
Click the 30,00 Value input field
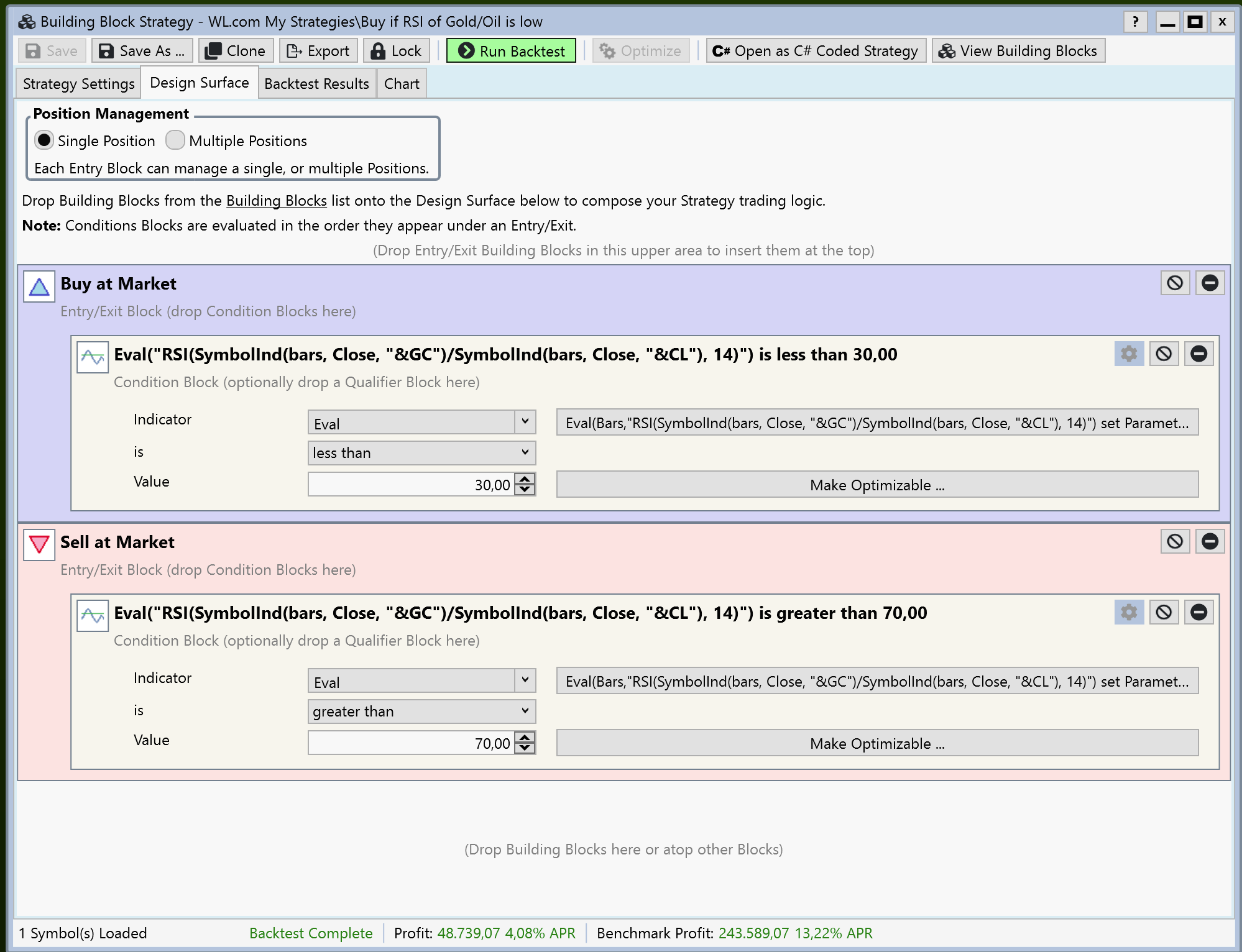pyautogui.click(x=410, y=485)
